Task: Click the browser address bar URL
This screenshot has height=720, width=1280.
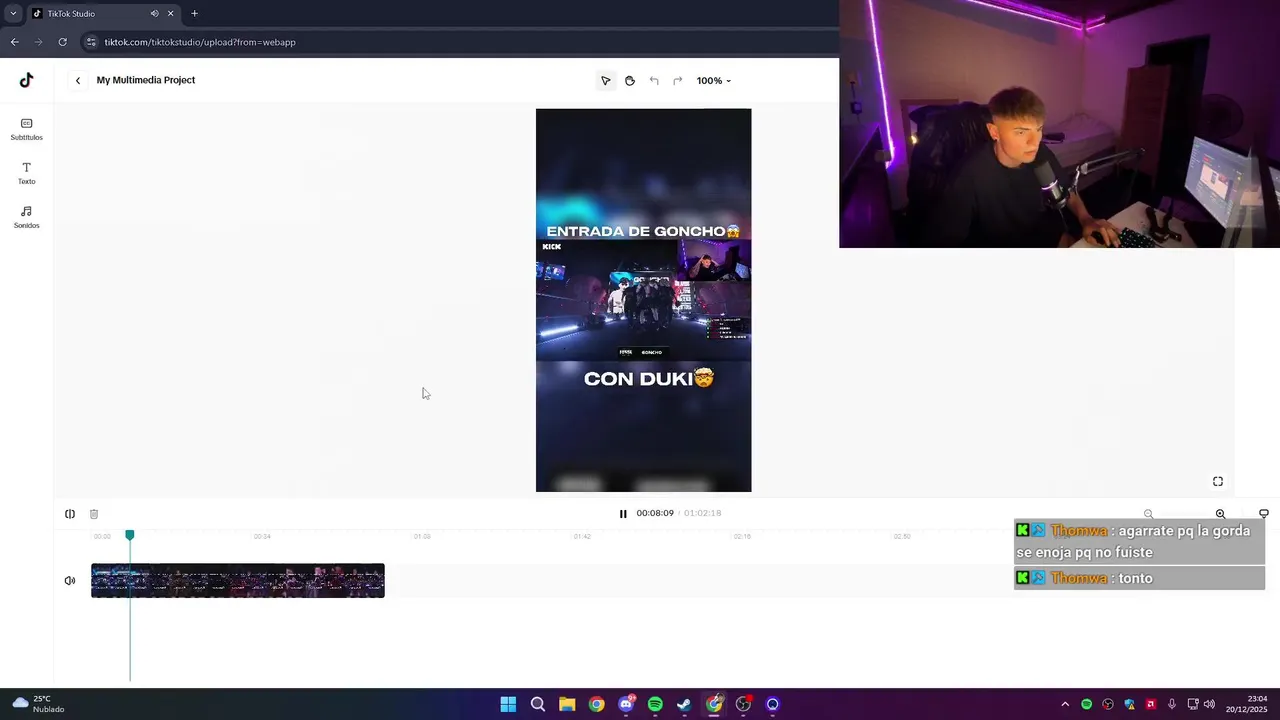Action: point(200,42)
